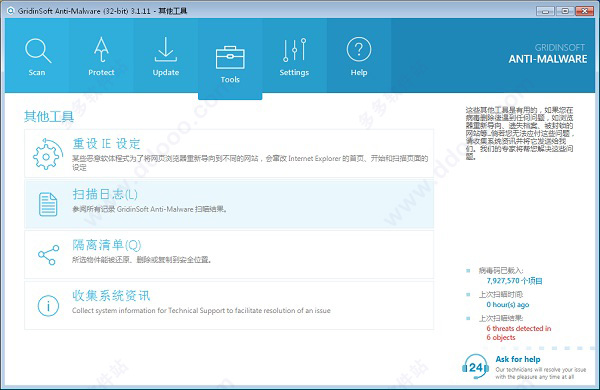600x390 pixels.
Task: Select the Tools briefcase icon
Action: [x=230, y=58]
